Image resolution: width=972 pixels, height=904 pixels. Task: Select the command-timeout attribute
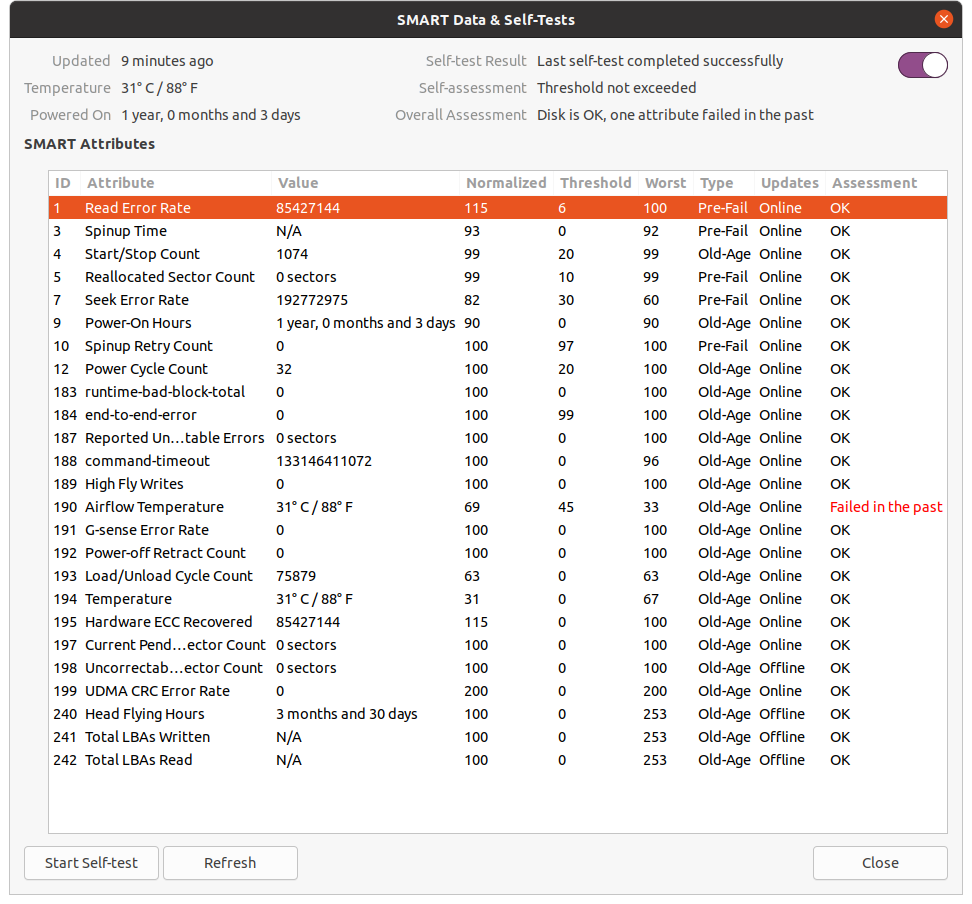click(498, 460)
